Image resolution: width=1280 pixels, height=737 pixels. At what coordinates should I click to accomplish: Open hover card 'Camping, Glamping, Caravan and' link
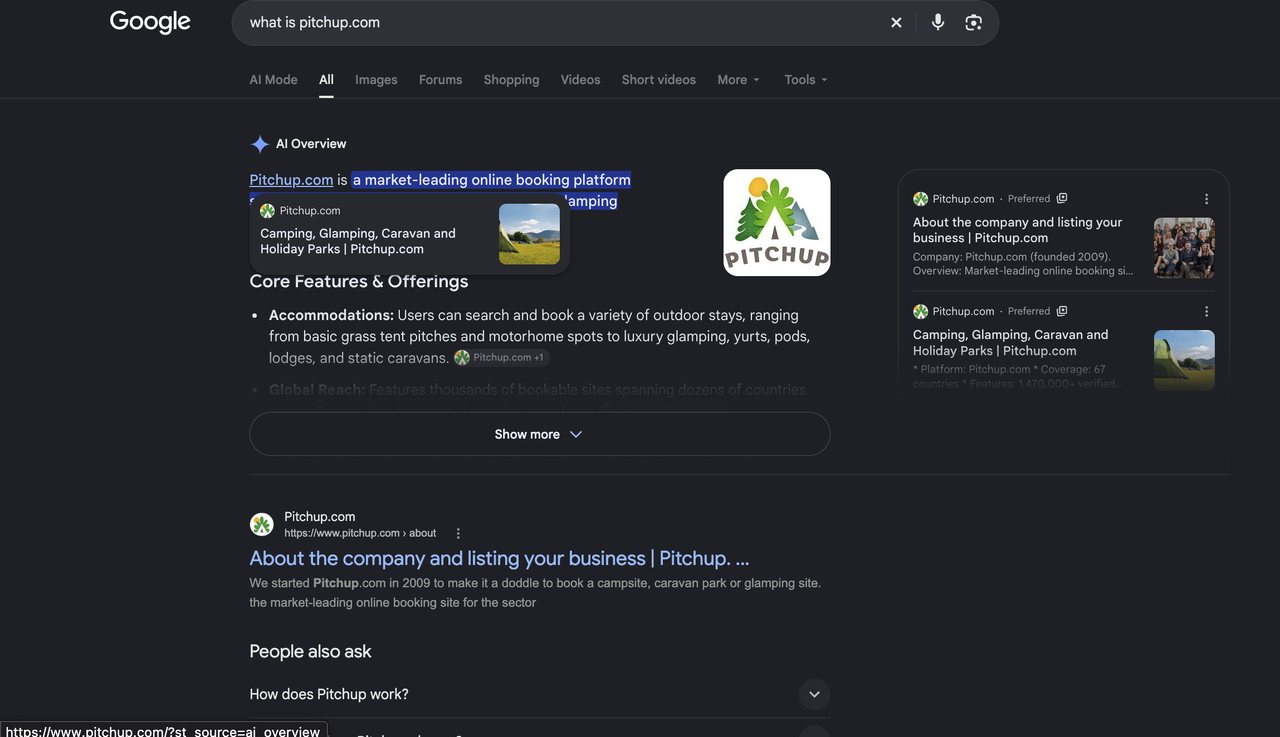pos(358,241)
